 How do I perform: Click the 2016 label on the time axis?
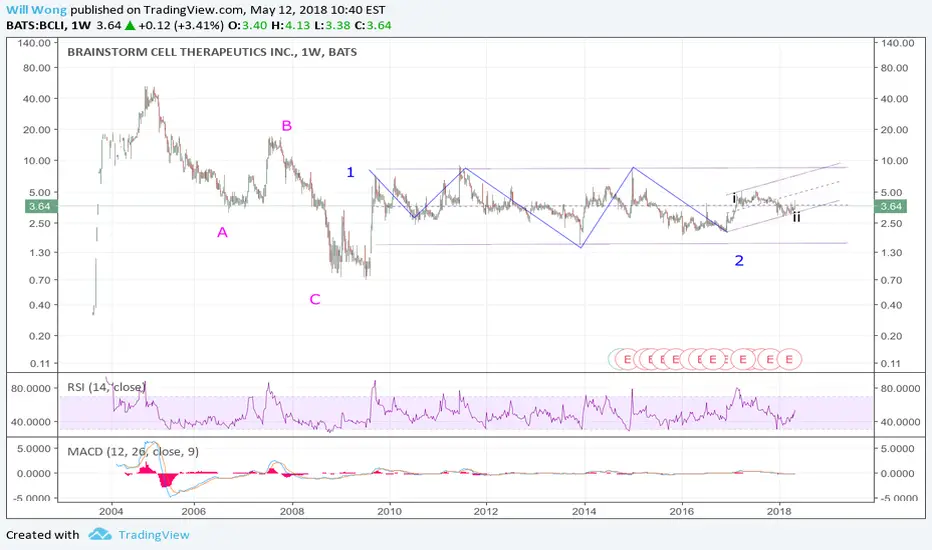682,511
